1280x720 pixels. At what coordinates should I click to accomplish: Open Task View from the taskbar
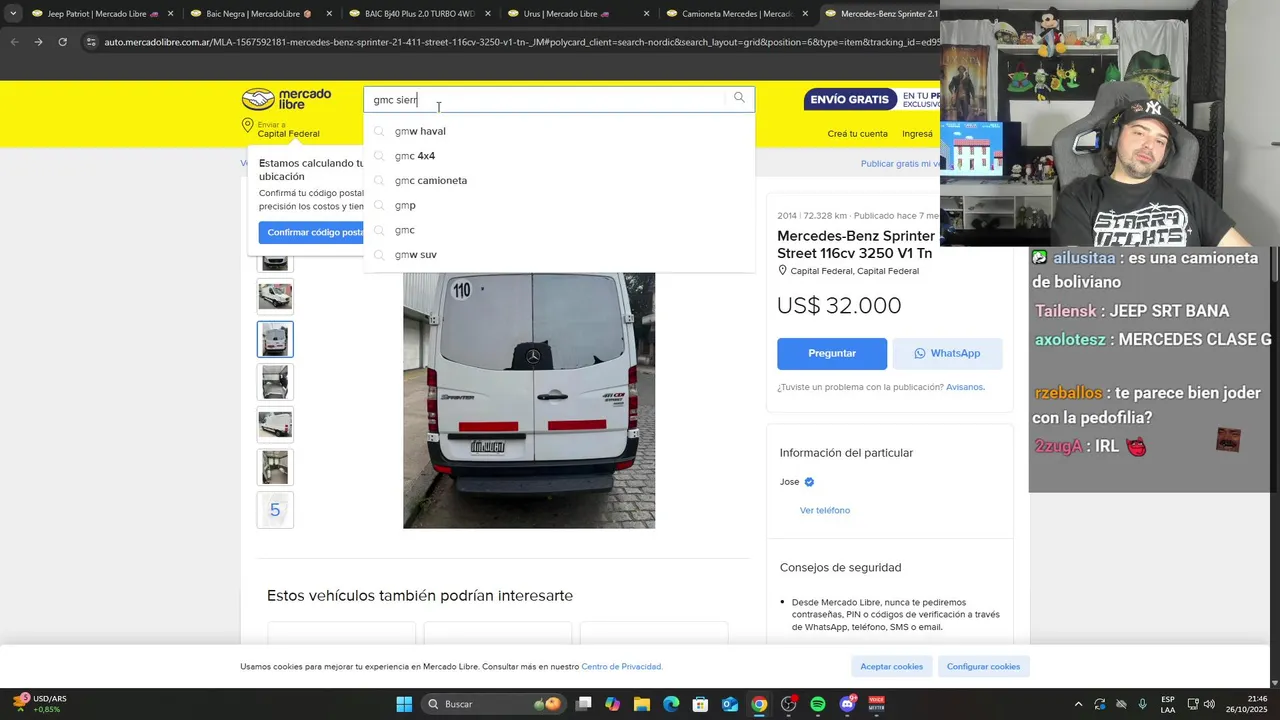[584, 704]
